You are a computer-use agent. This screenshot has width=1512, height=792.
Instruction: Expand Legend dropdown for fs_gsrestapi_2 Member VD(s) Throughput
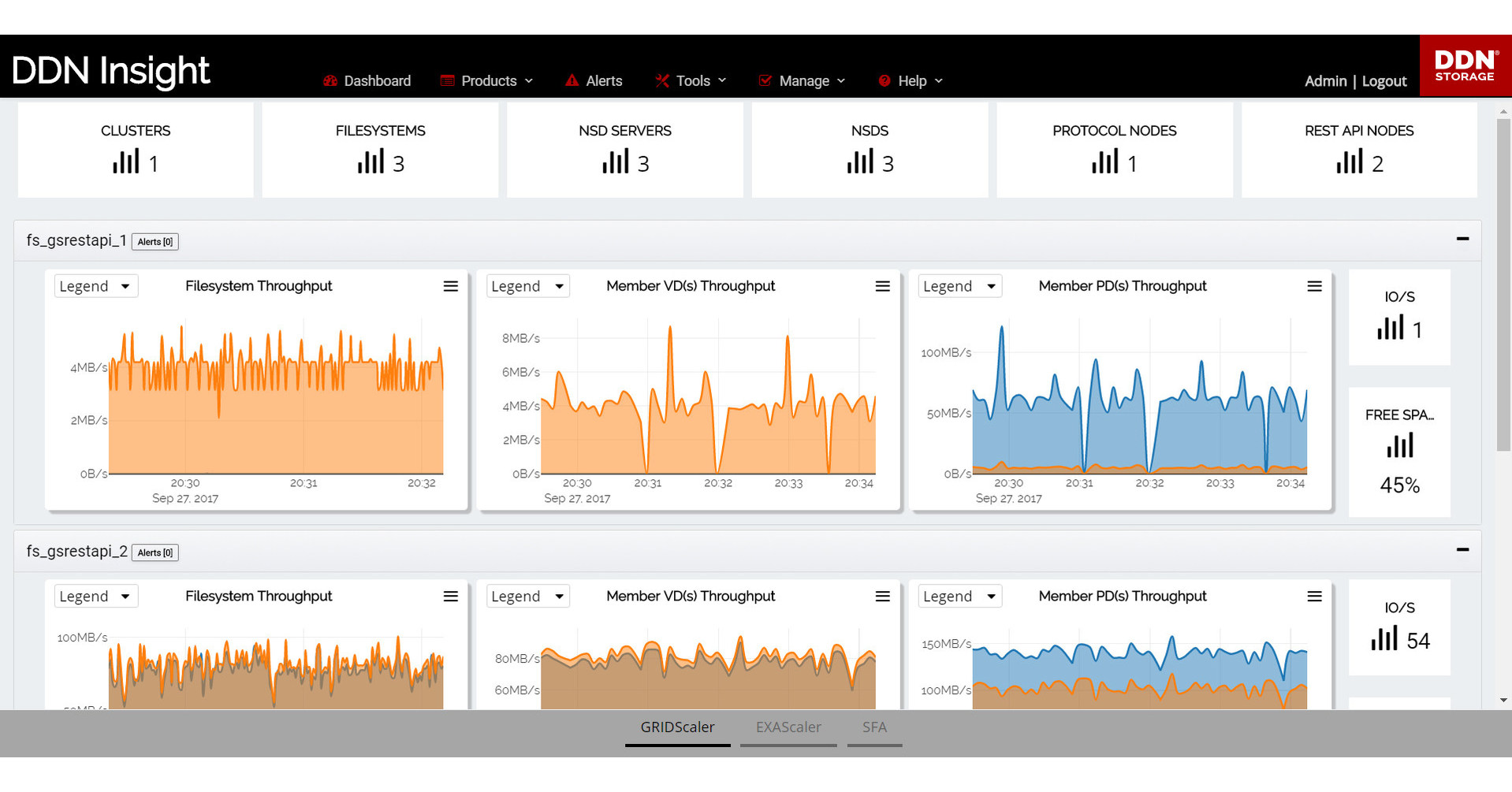pyautogui.click(x=527, y=597)
